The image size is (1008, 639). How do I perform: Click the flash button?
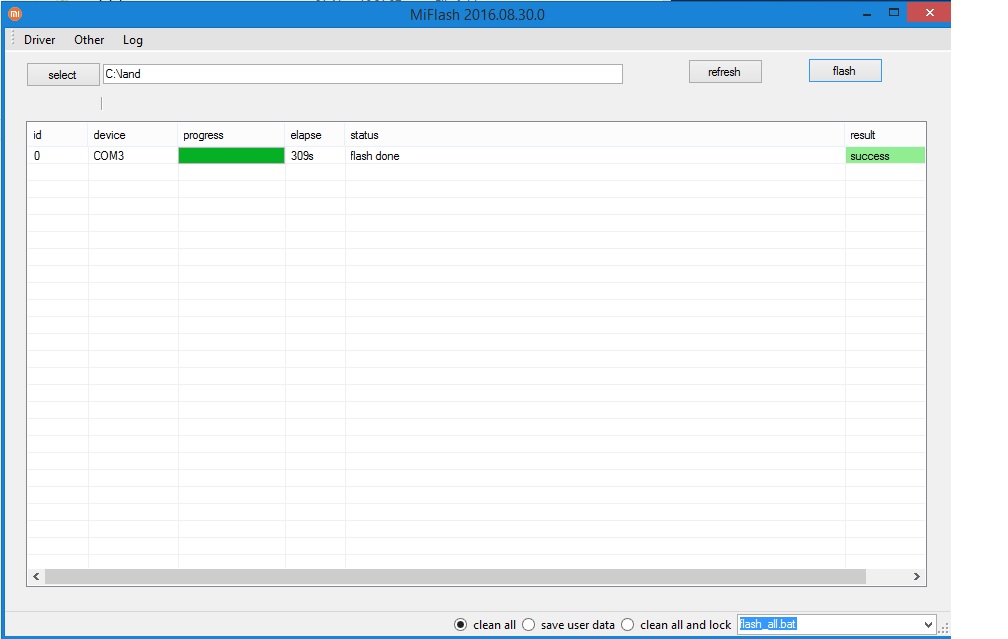click(x=845, y=71)
